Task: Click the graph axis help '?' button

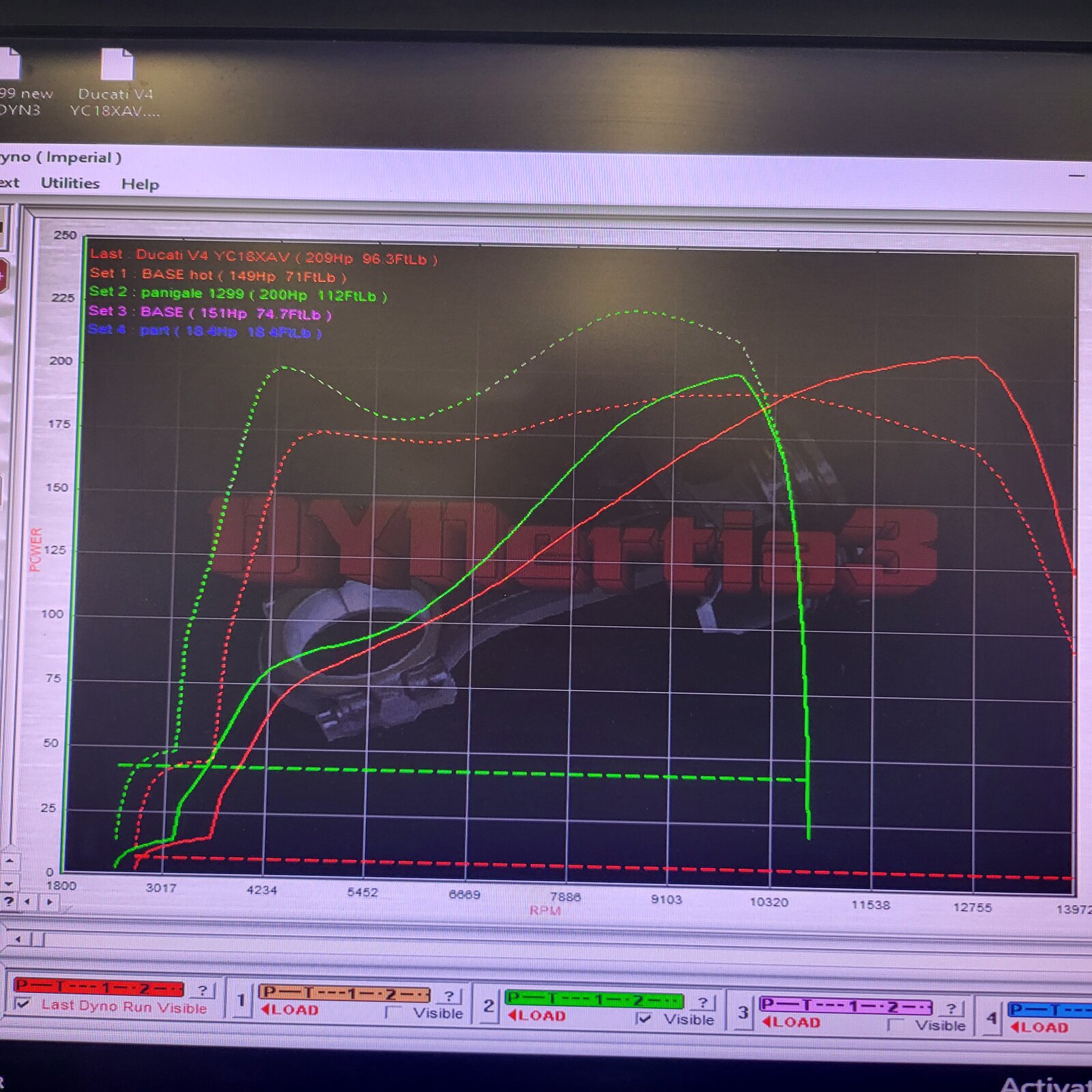Action: click(8, 902)
